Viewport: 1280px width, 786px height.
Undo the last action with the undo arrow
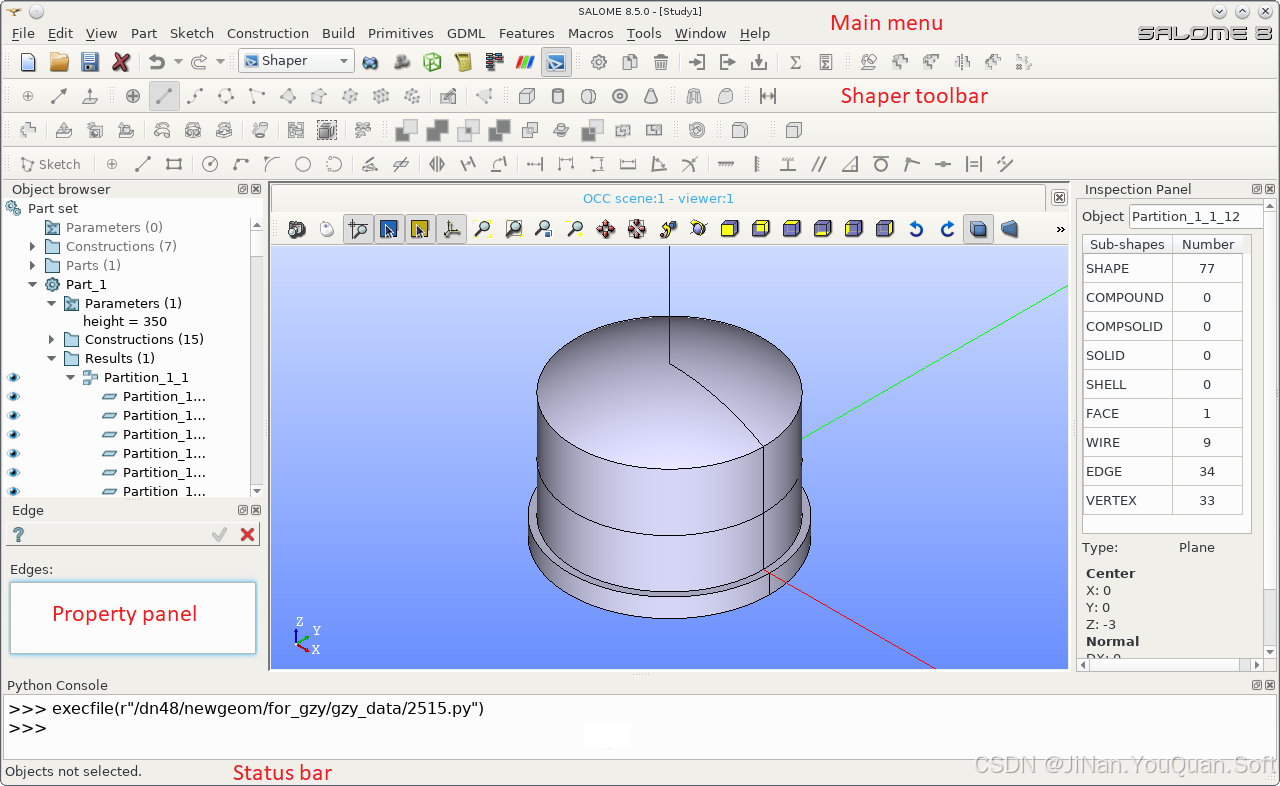(x=157, y=62)
